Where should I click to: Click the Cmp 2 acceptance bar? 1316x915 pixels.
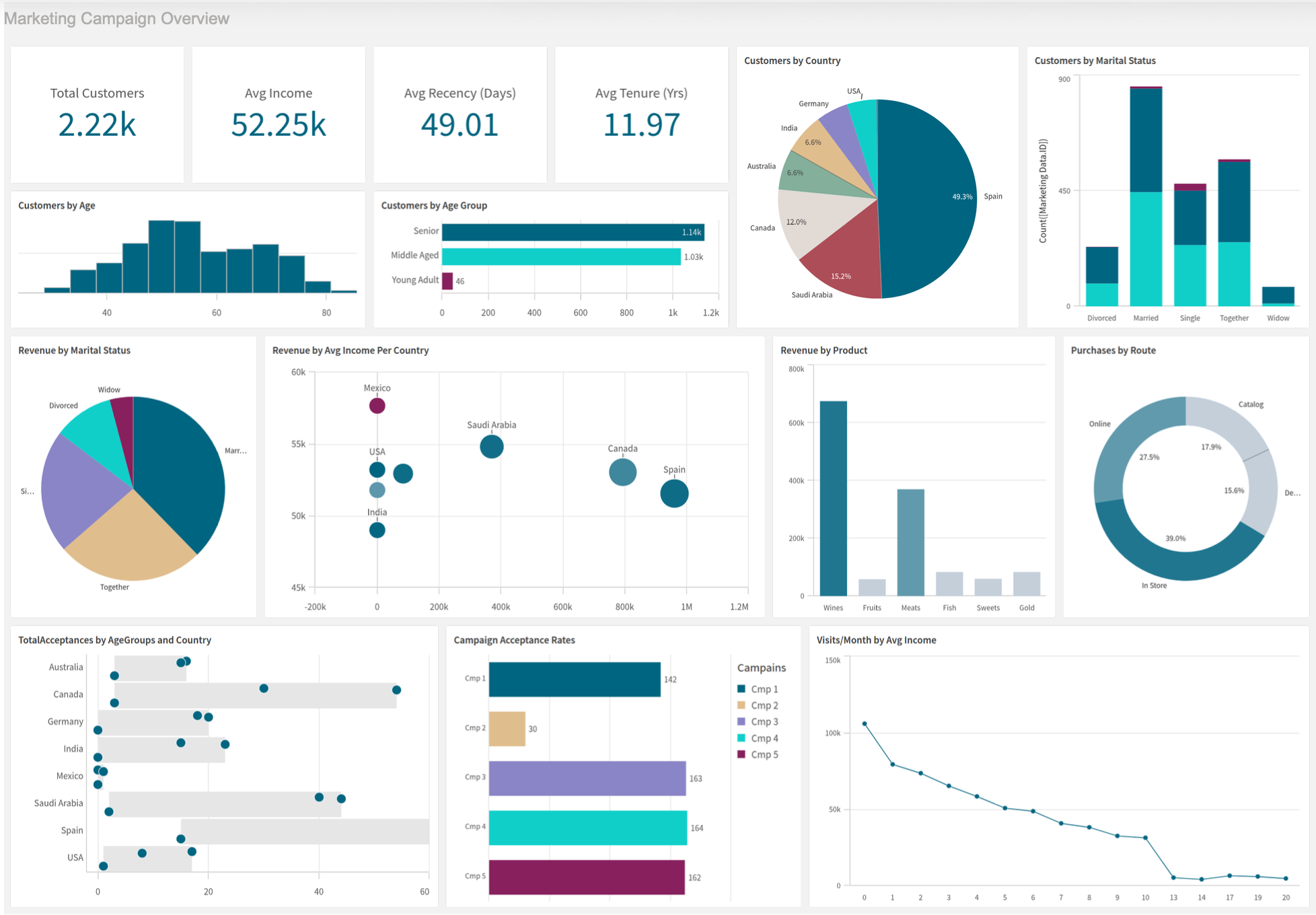click(507, 729)
